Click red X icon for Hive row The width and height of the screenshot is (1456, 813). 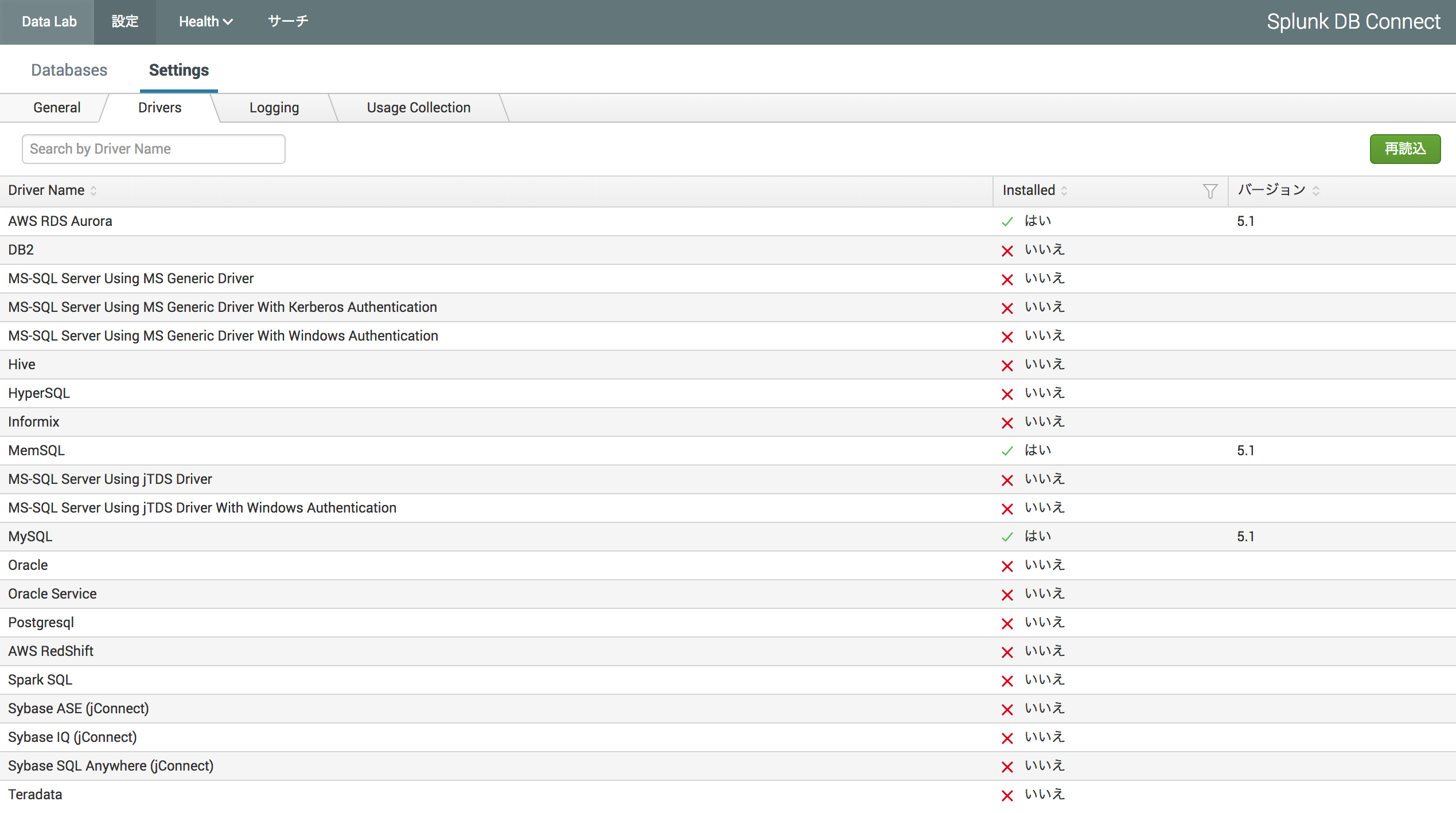[1007, 365]
